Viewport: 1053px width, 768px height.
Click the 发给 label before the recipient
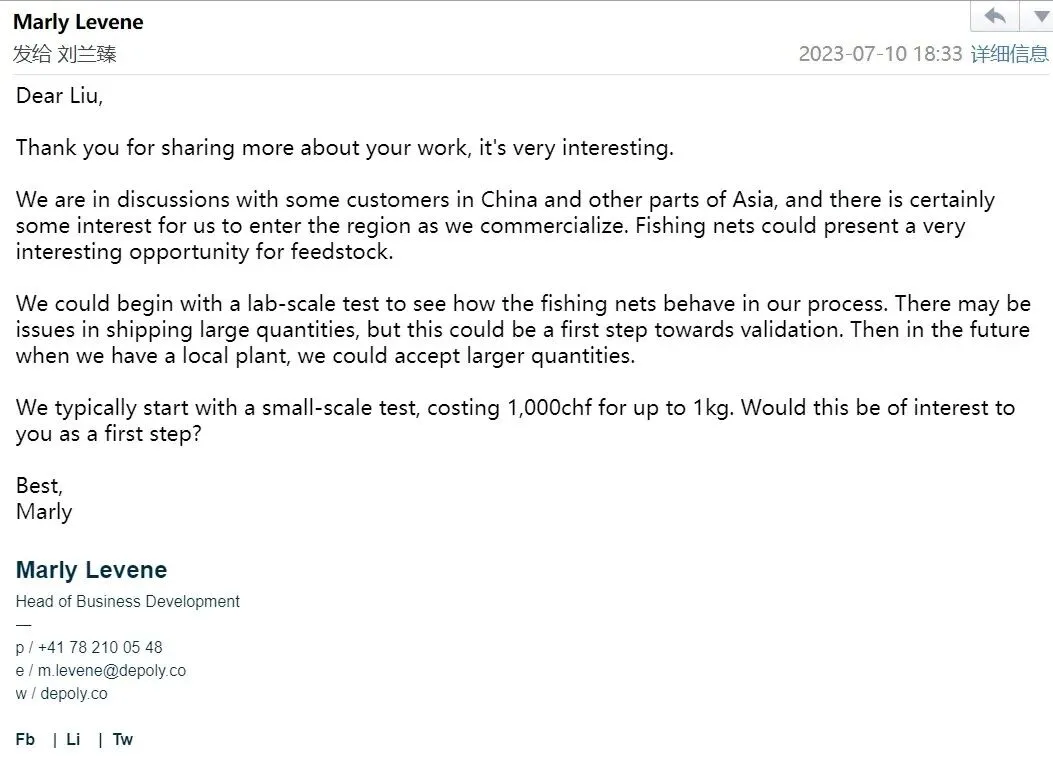click(32, 54)
